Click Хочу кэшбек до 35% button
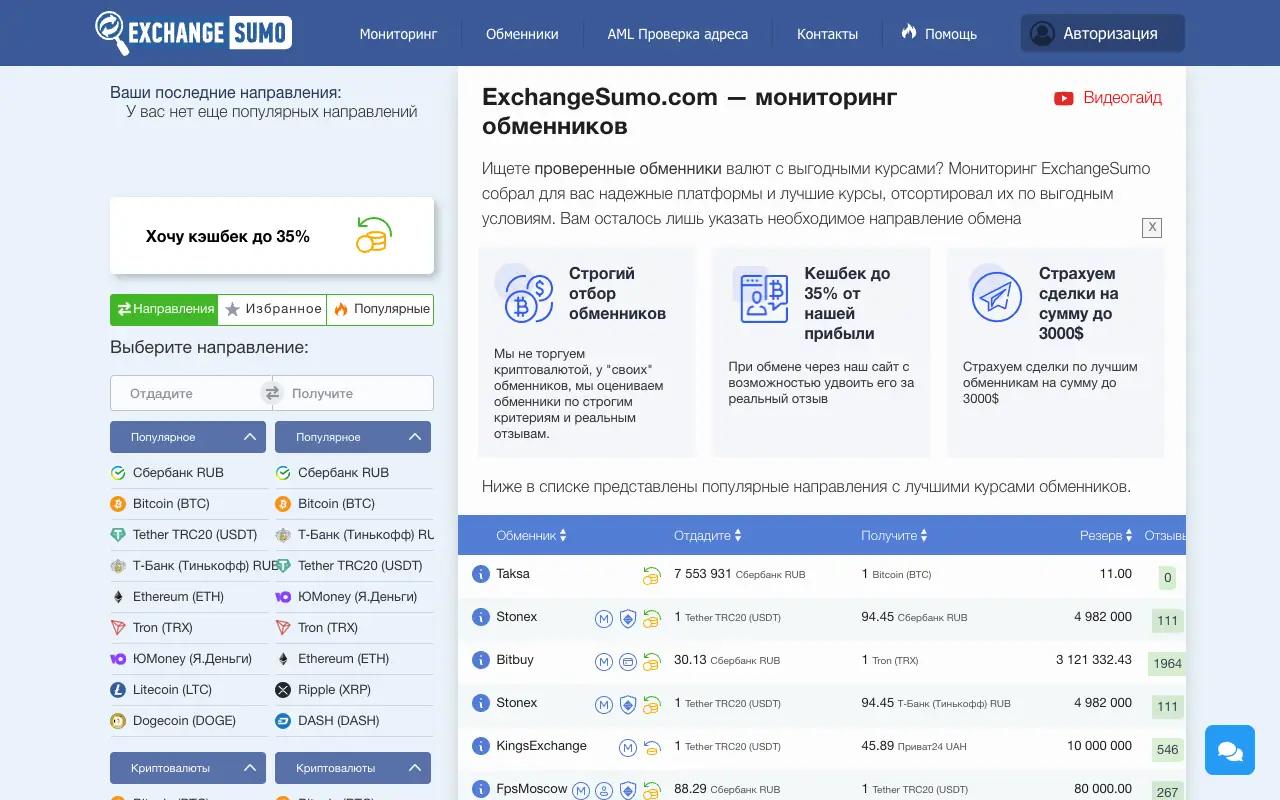This screenshot has width=1280, height=800. 272,236
